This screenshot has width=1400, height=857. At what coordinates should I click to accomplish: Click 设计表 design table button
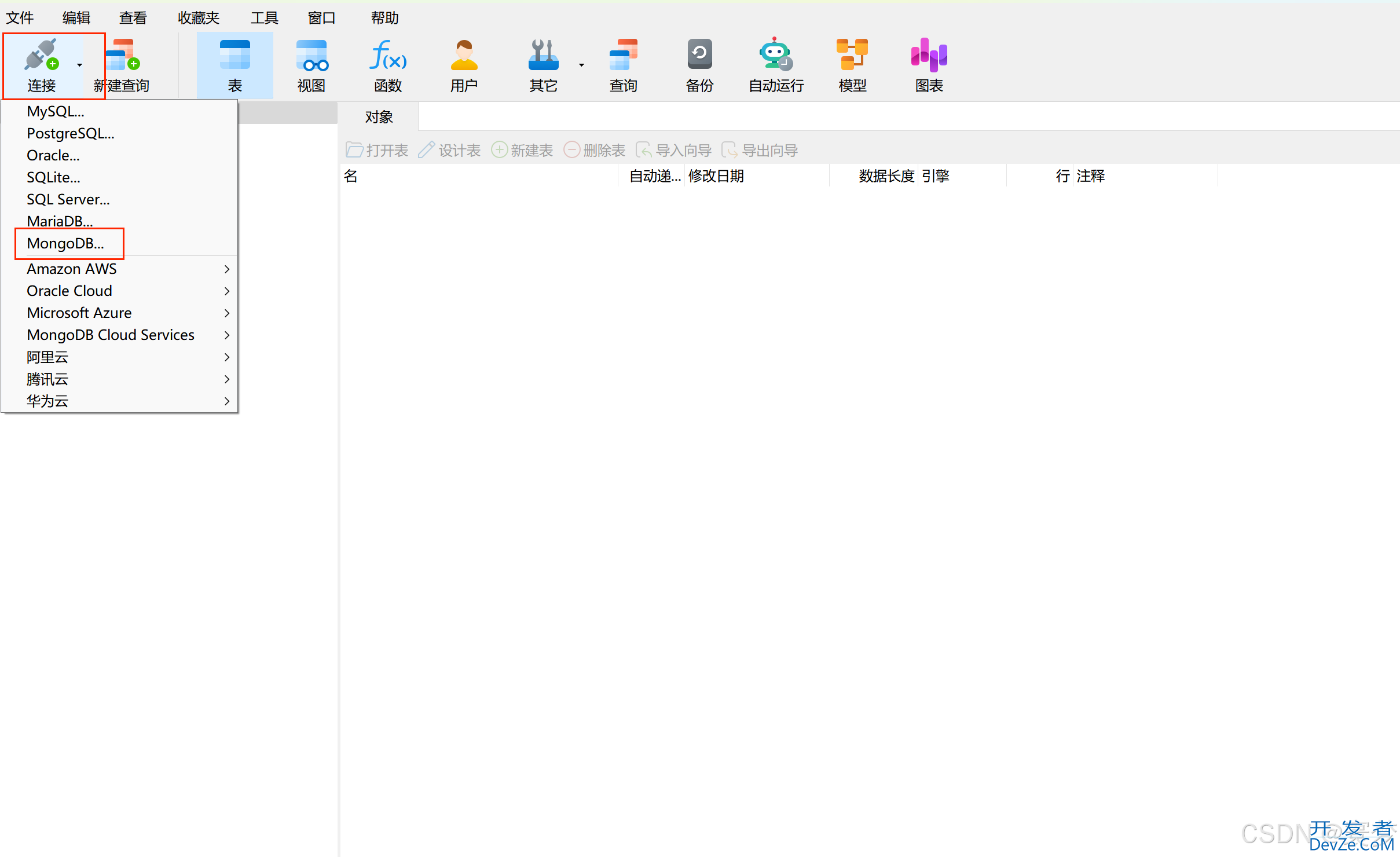[449, 151]
